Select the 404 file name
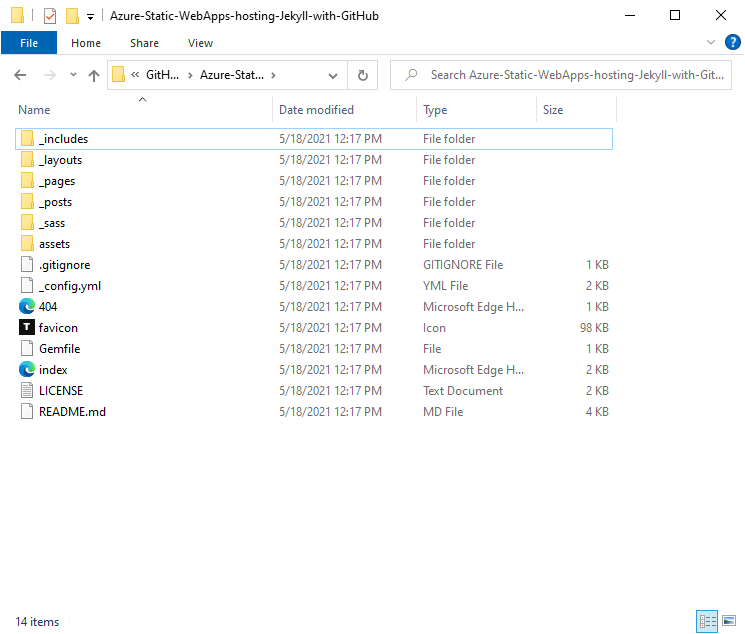745x634 pixels. [x=48, y=307]
